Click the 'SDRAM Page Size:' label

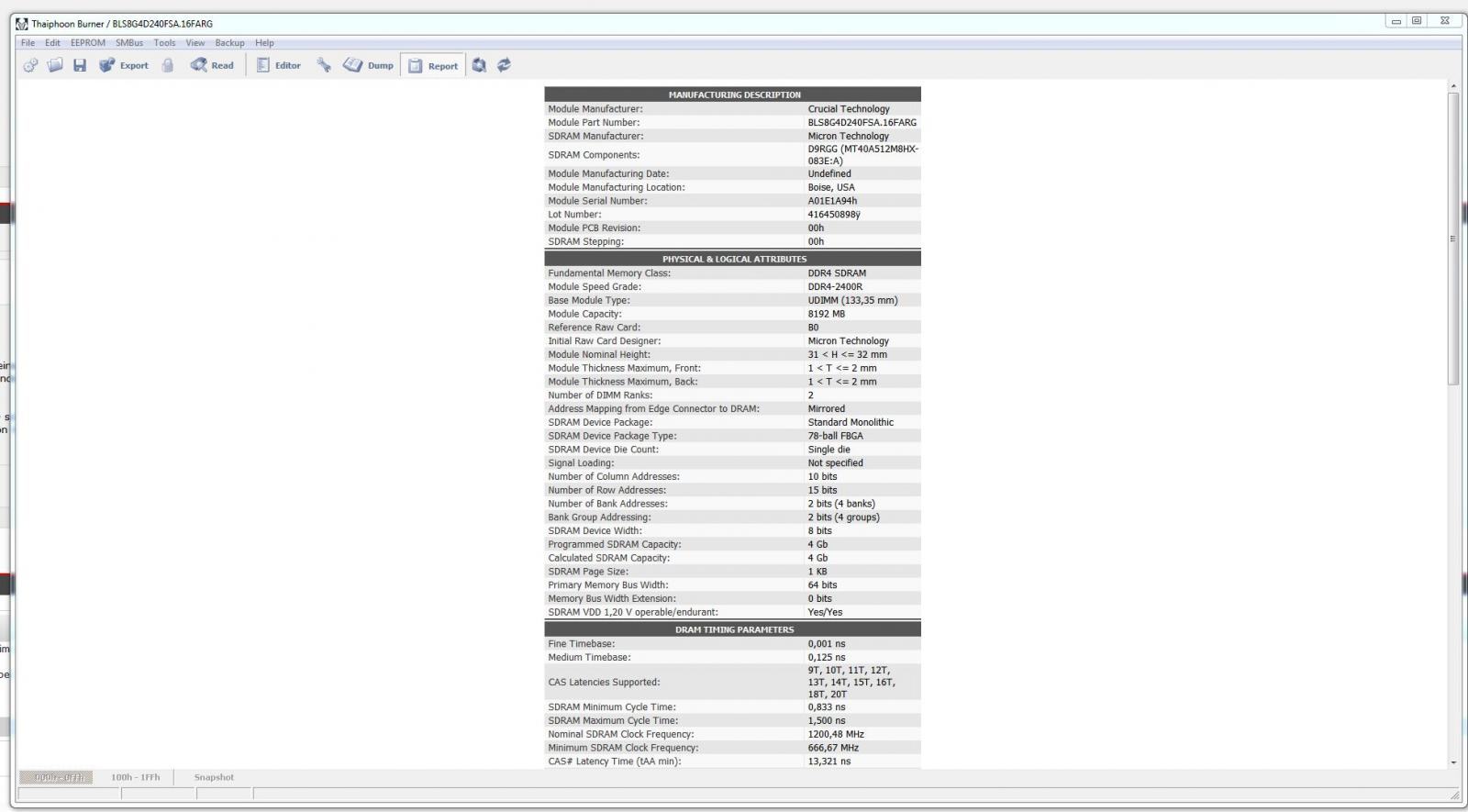[x=588, y=572]
